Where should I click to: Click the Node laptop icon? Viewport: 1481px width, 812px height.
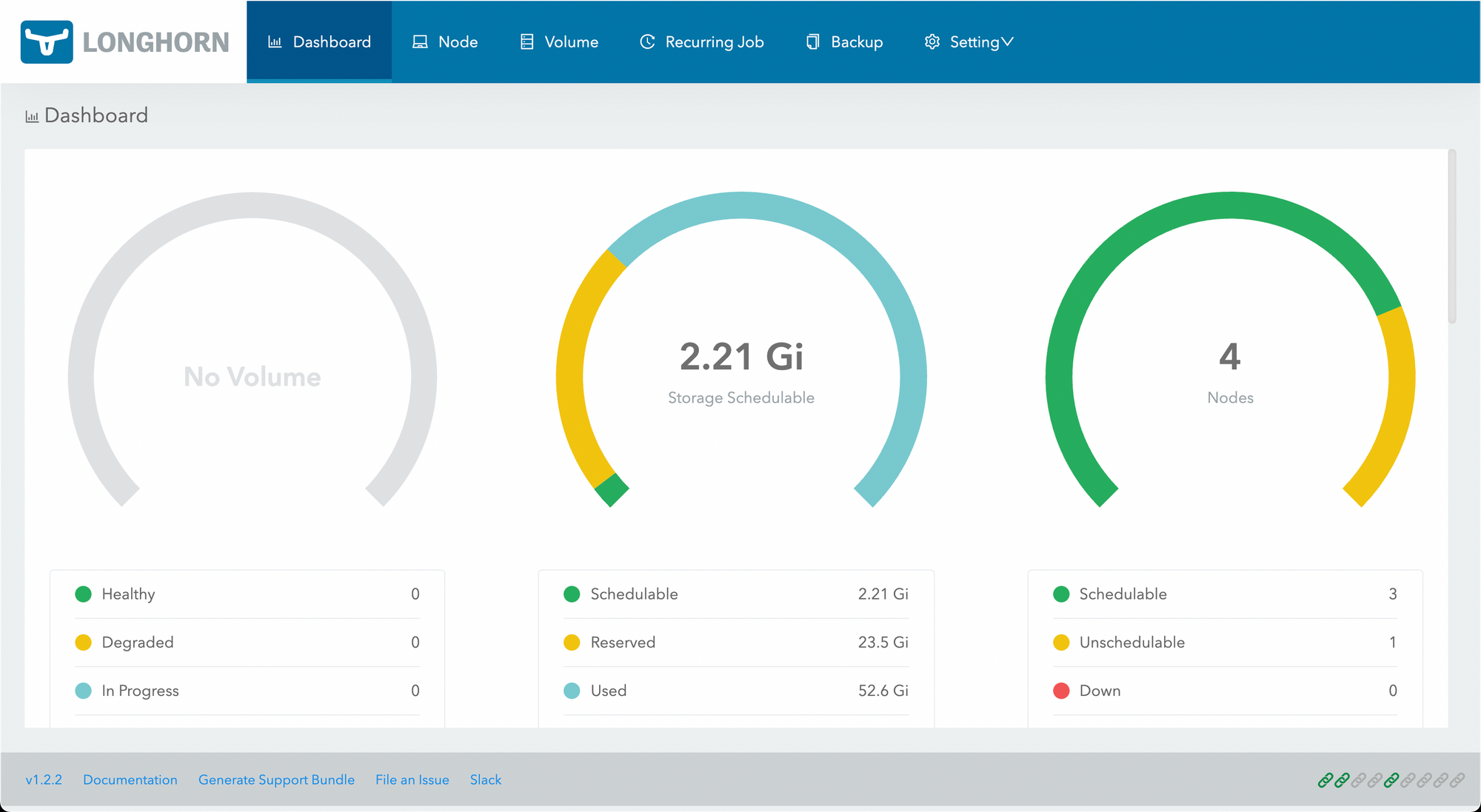tap(420, 42)
